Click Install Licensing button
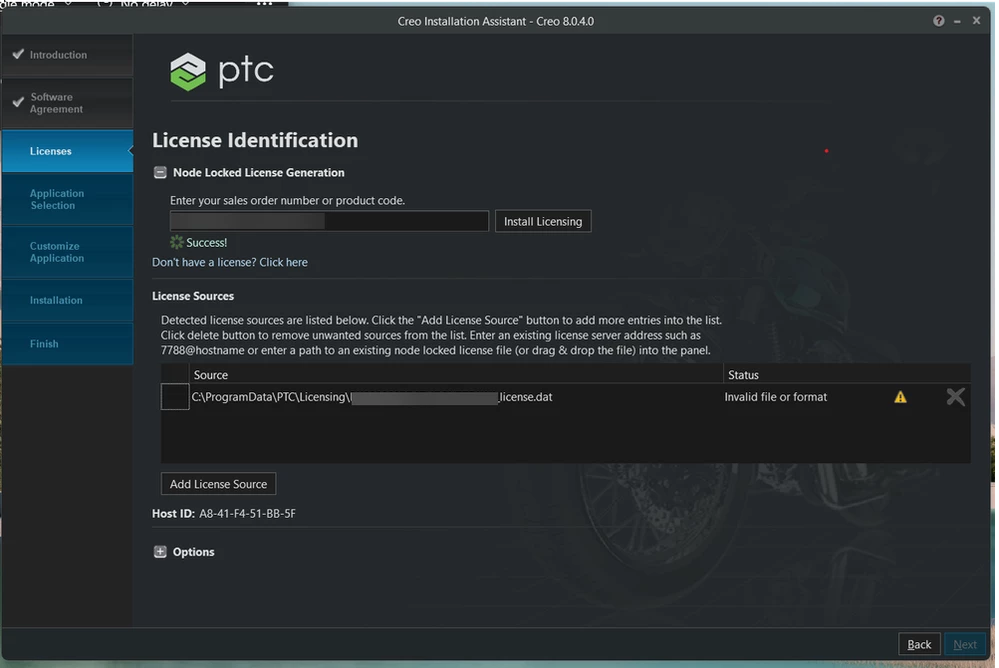Image resolution: width=999 pixels, height=668 pixels. (x=543, y=221)
